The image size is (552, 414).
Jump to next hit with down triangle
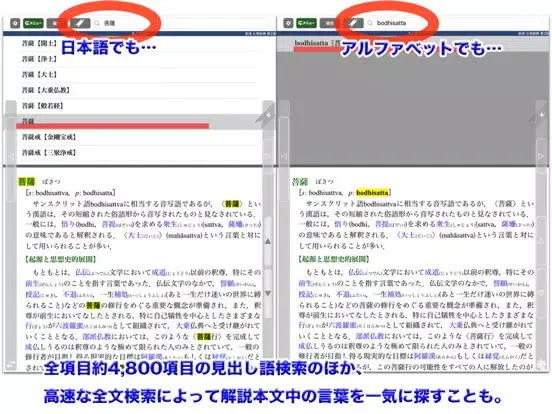268,293
